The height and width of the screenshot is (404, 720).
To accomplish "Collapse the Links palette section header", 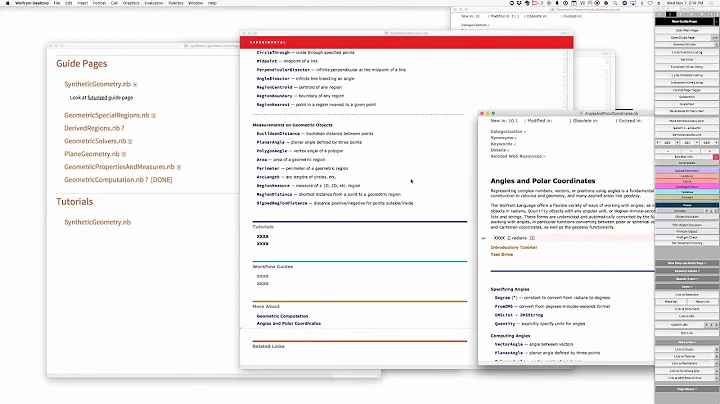I will 686,286.
